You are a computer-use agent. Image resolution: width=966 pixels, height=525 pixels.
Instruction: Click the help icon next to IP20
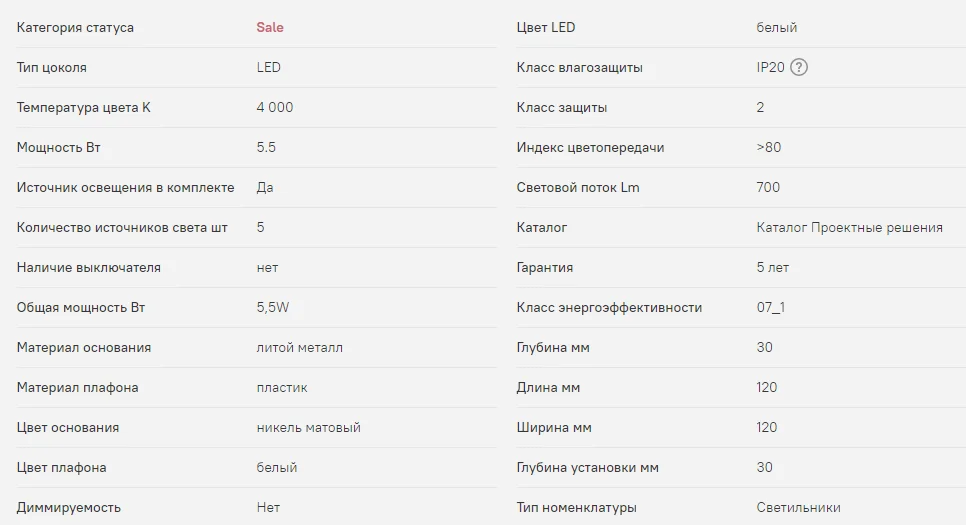(798, 67)
